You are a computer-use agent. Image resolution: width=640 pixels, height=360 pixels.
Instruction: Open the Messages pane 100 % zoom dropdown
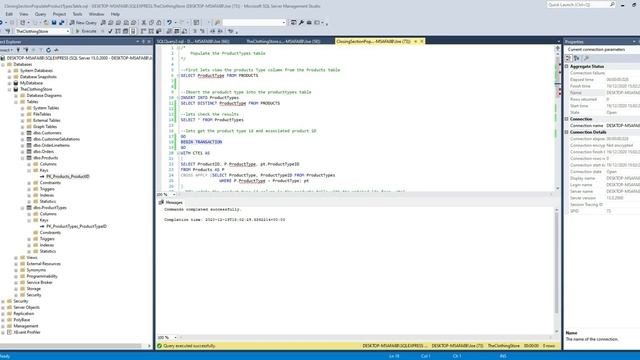coord(175,338)
